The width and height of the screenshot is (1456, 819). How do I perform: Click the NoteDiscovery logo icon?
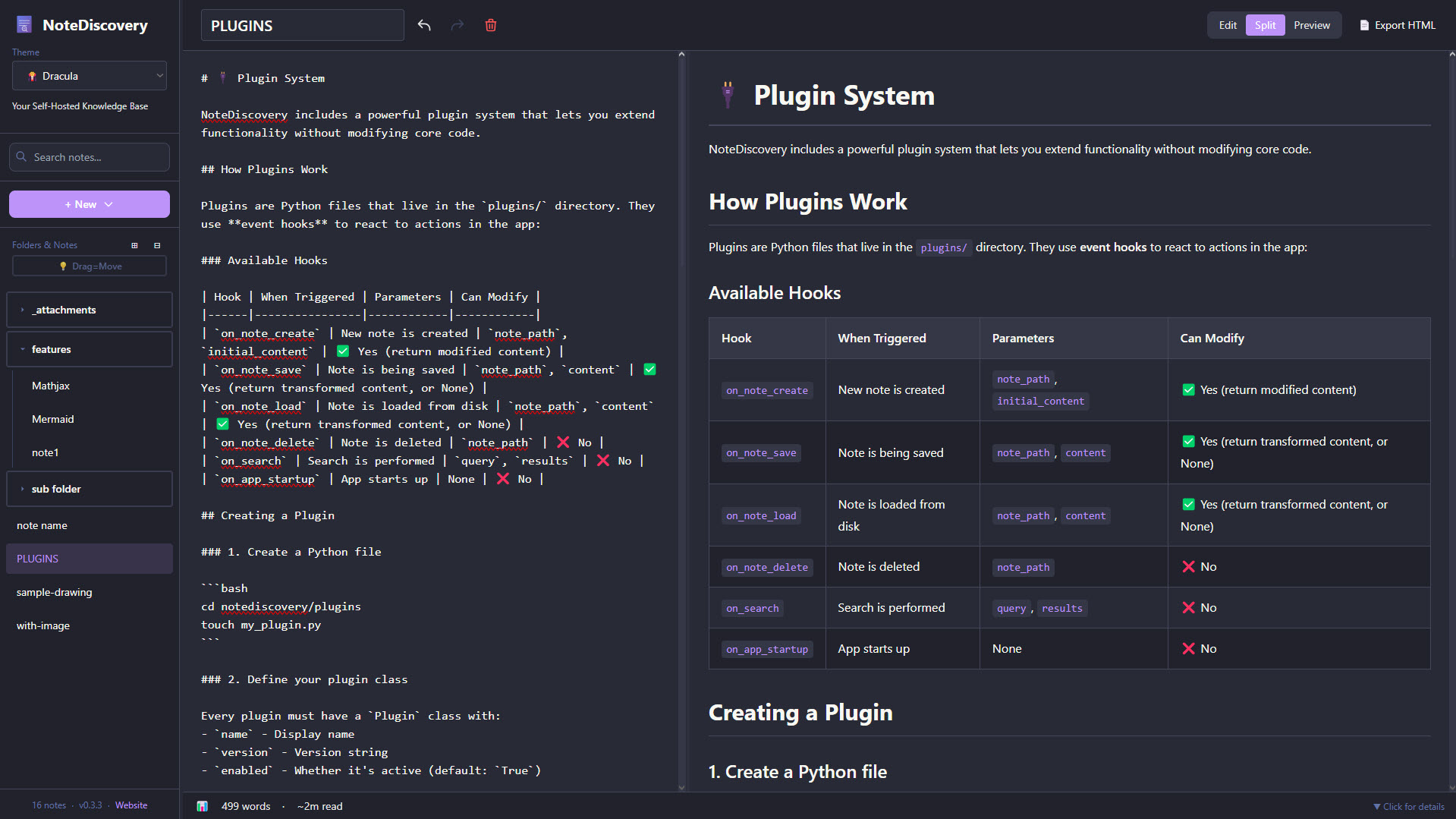click(24, 25)
